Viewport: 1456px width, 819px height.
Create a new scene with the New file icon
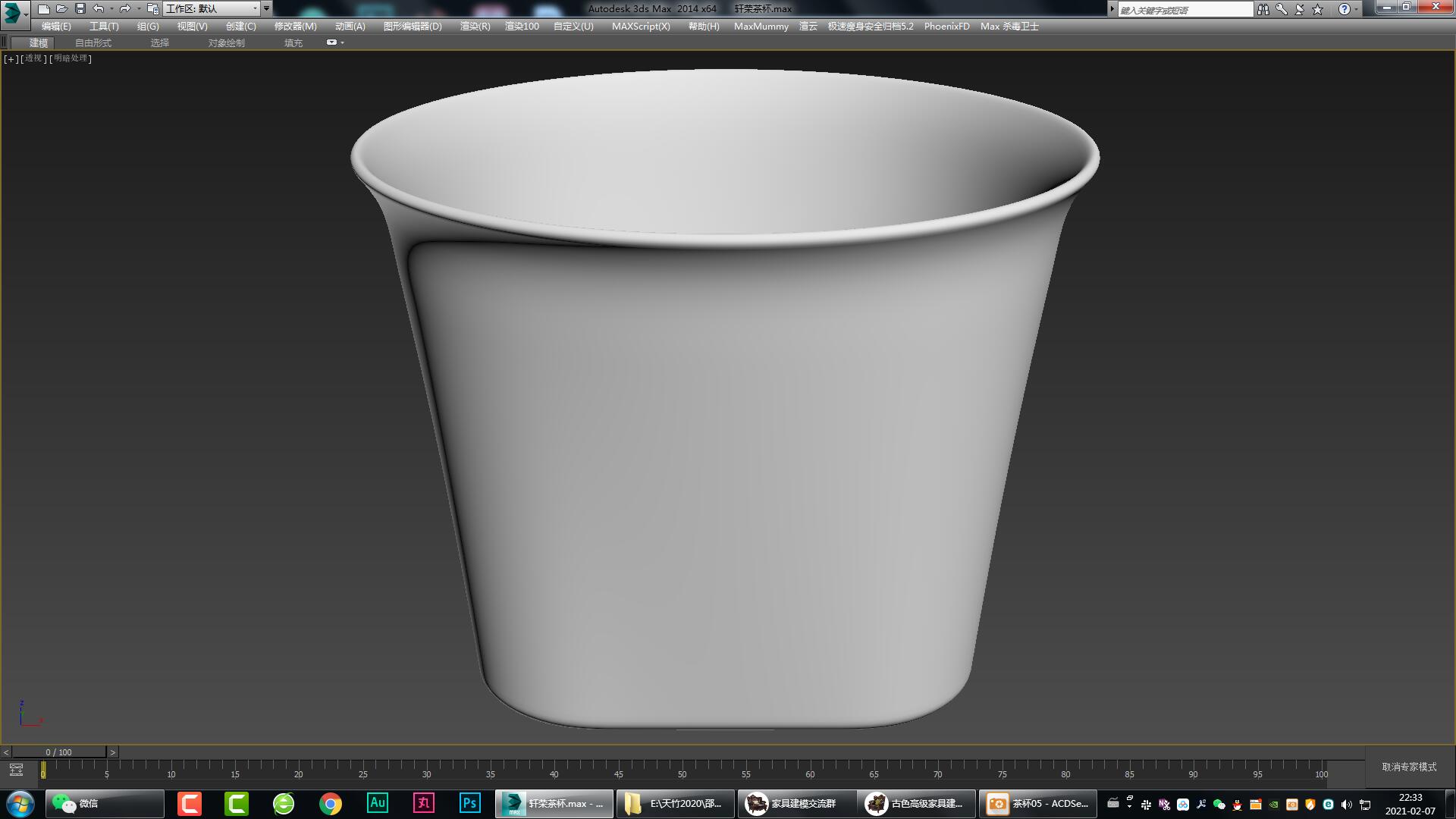[x=45, y=8]
